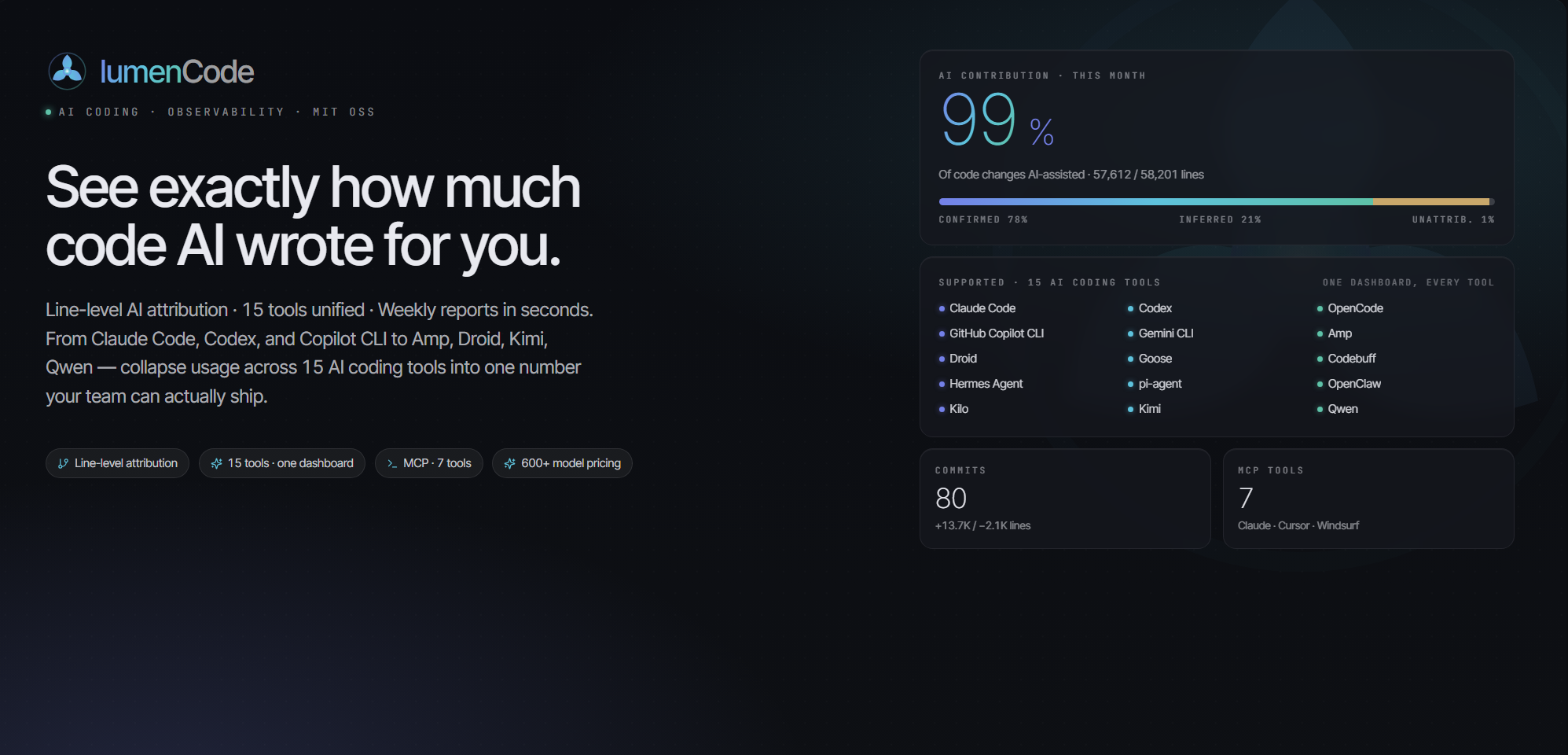The width and height of the screenshot is (1568, 755).
Task: Click the SUPPORTED · 15 AI CODING TOOLS header
Action: pos(1049,282)
